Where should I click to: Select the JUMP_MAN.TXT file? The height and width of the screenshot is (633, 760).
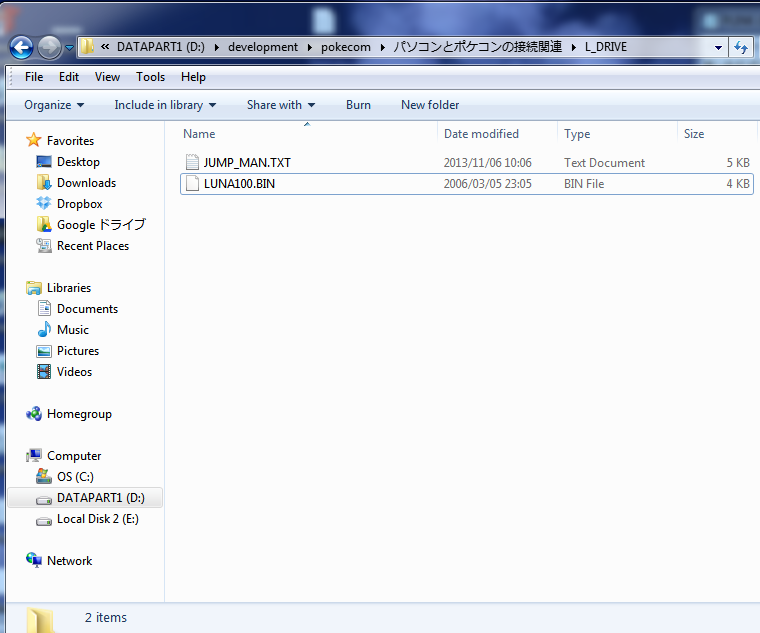tap(247, 163)
